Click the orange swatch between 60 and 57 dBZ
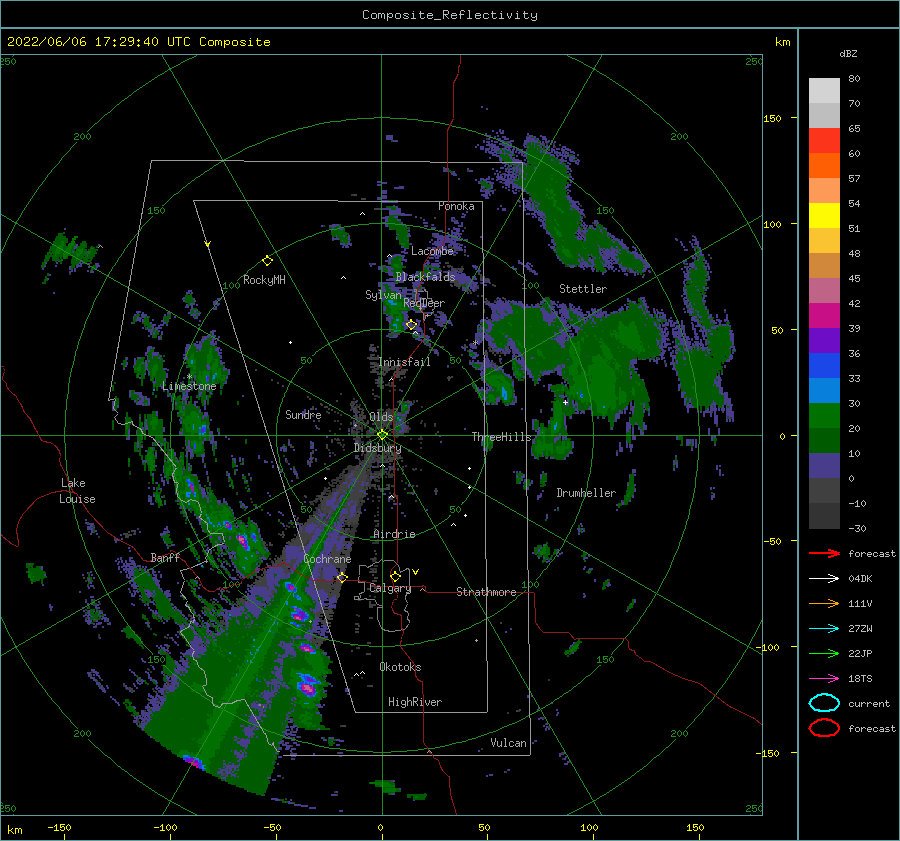The width and height of the screenshot is (900, 841). 824,166
